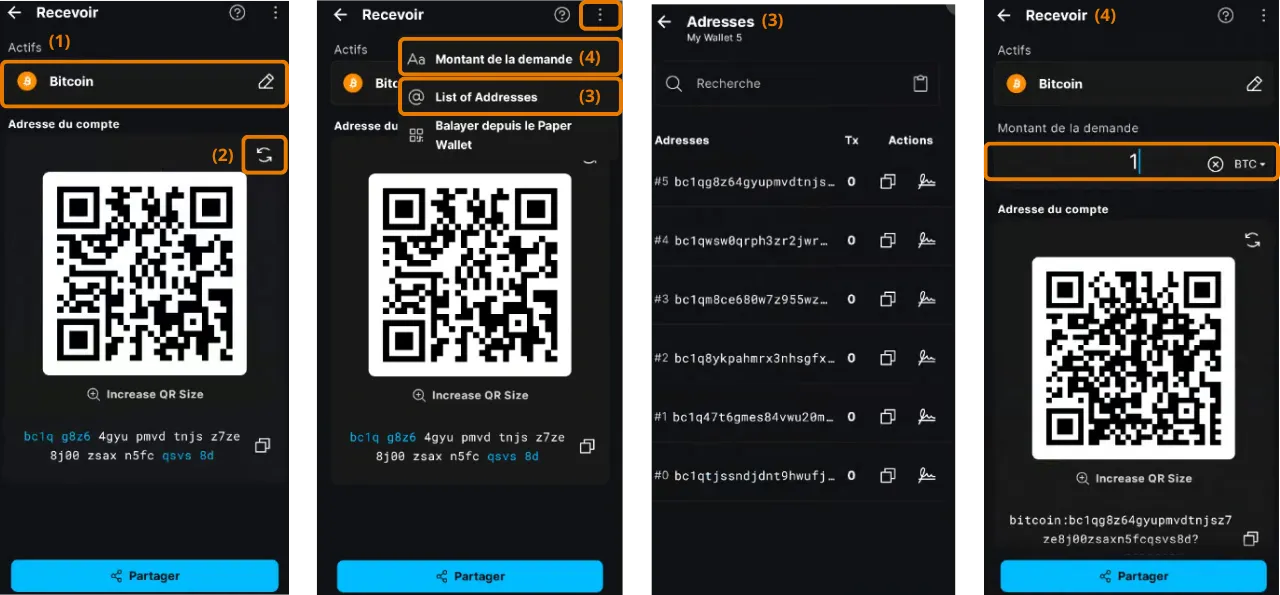Choose List of Addresses menu entry

[511, 97]
